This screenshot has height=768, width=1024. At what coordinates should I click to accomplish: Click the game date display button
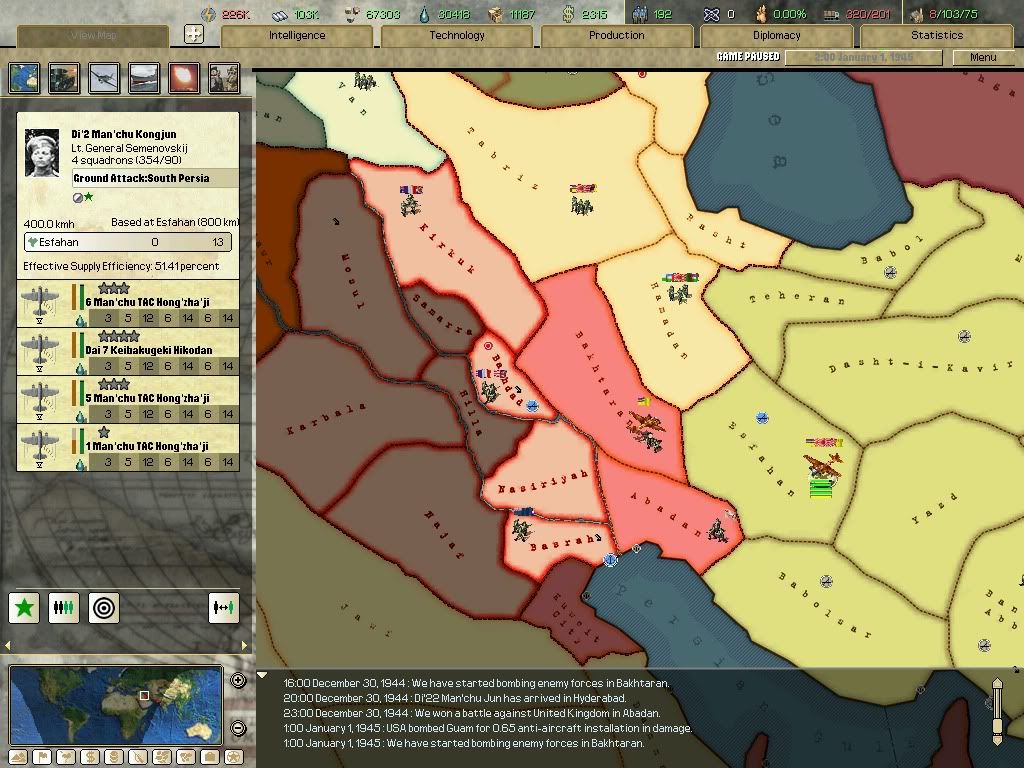[x=863, y=57]
